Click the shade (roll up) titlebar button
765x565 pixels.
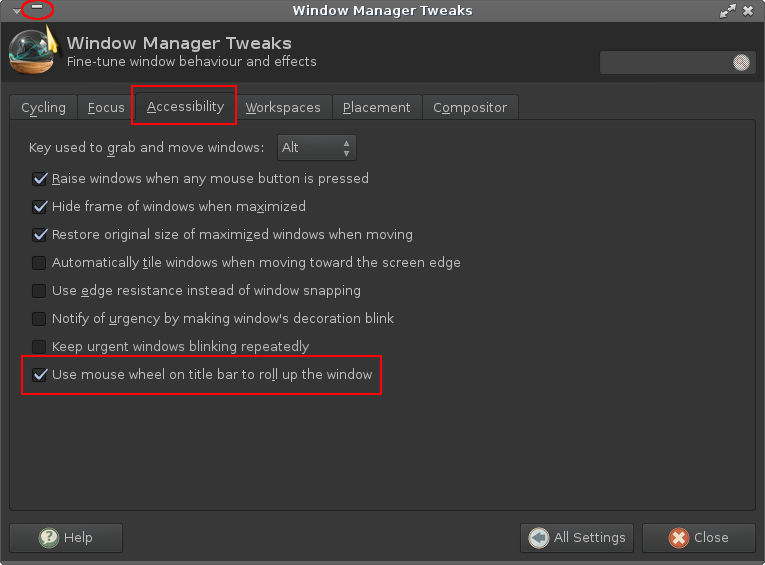pos(37,7)
